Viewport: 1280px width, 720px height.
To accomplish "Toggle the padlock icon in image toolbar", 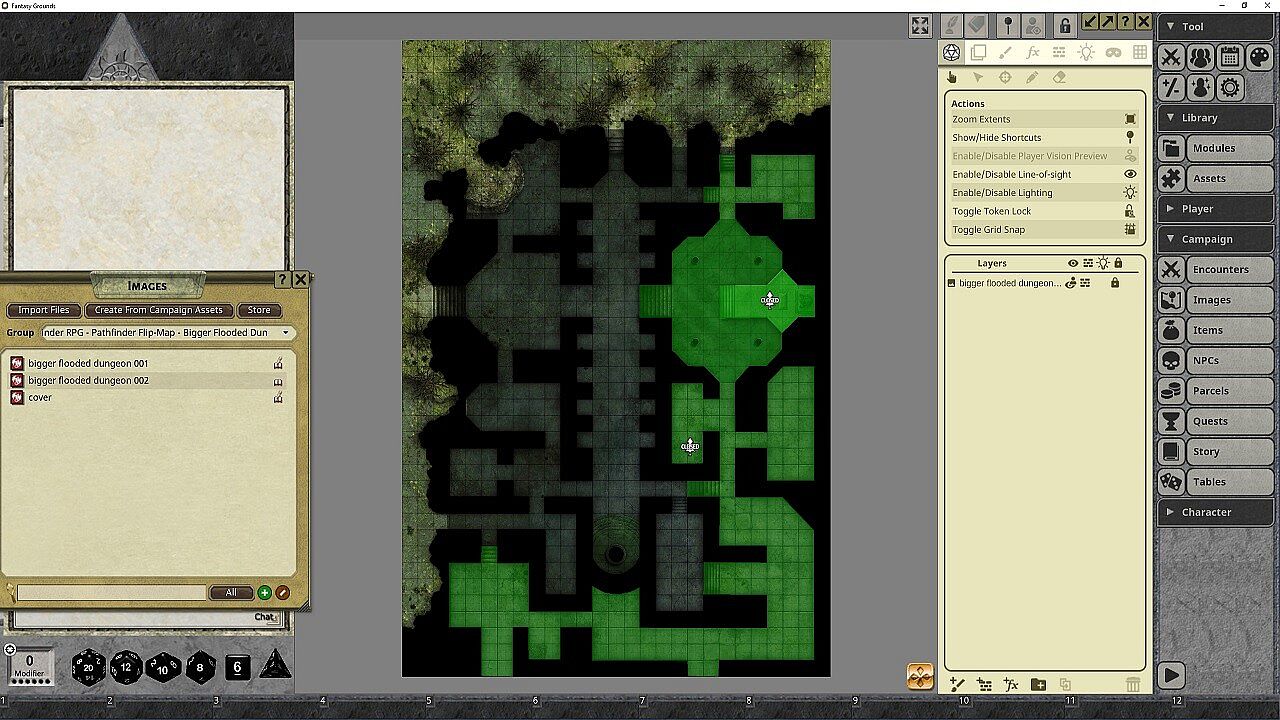I will point(1065,25).
